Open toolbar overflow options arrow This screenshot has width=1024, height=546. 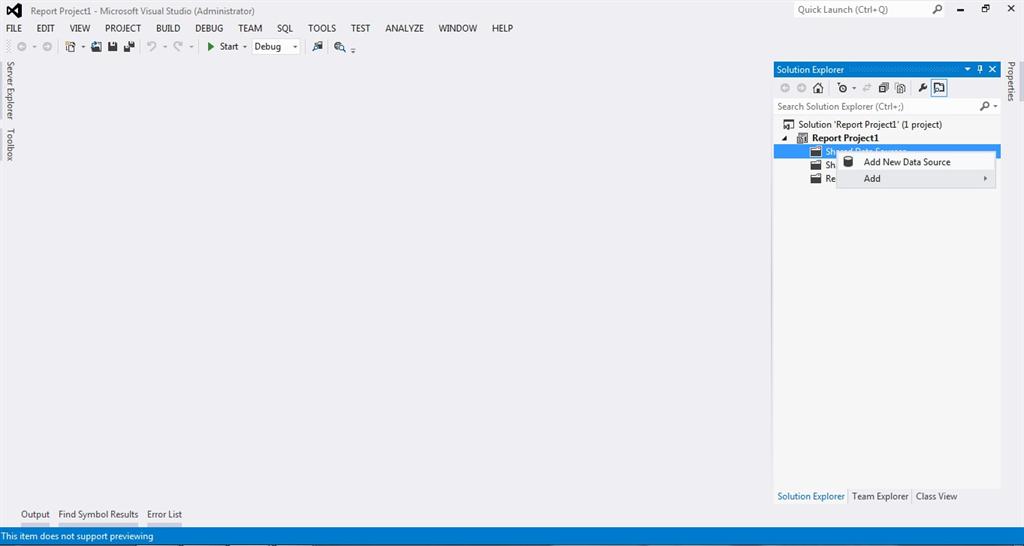(353, 50)
